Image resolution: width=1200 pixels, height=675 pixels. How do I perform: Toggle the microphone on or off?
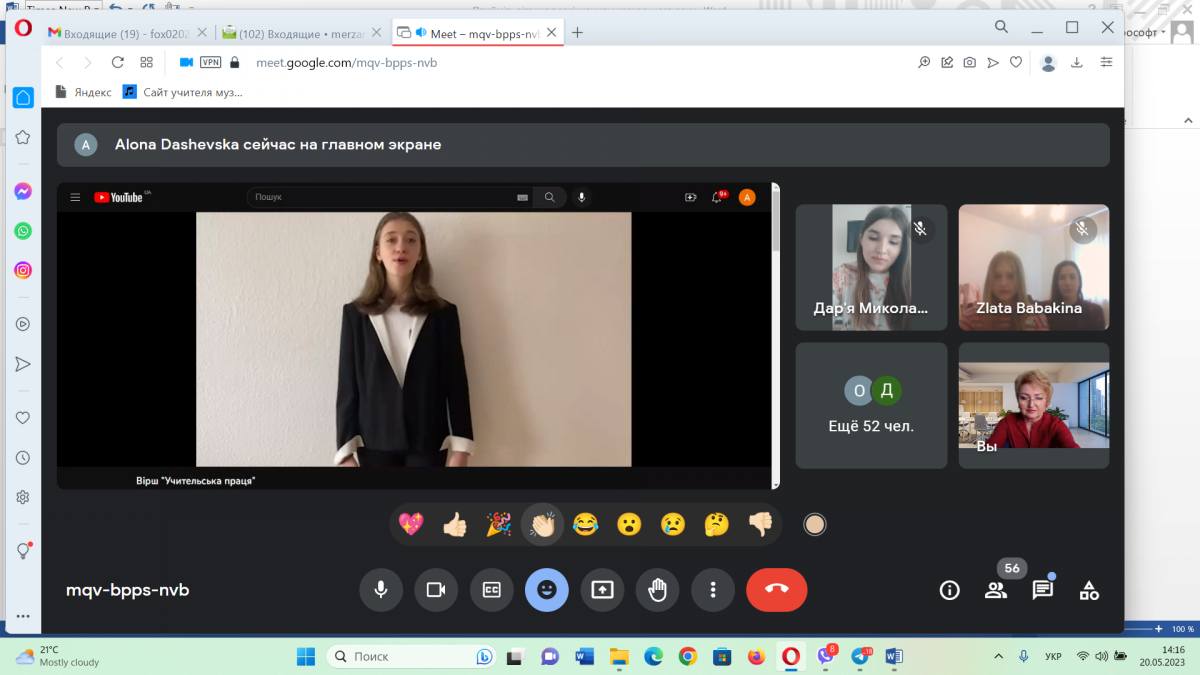381,589
